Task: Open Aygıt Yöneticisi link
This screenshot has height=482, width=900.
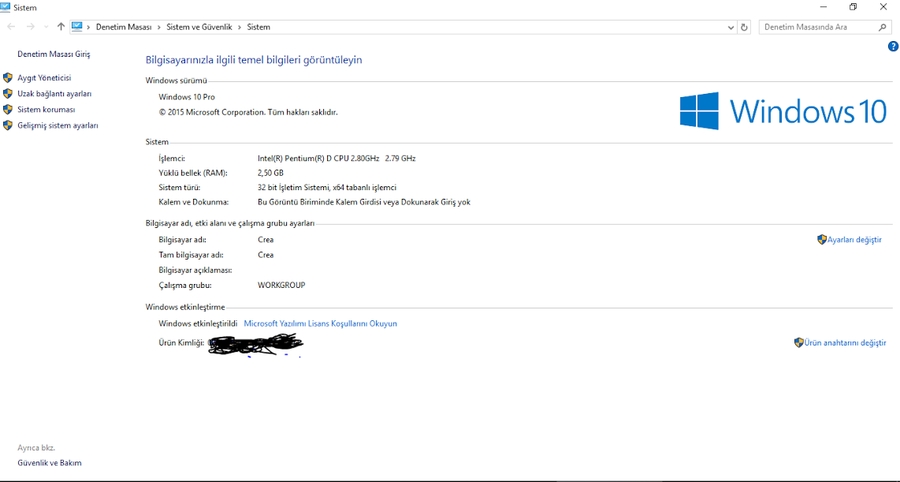Action: (x=44, y=77)
